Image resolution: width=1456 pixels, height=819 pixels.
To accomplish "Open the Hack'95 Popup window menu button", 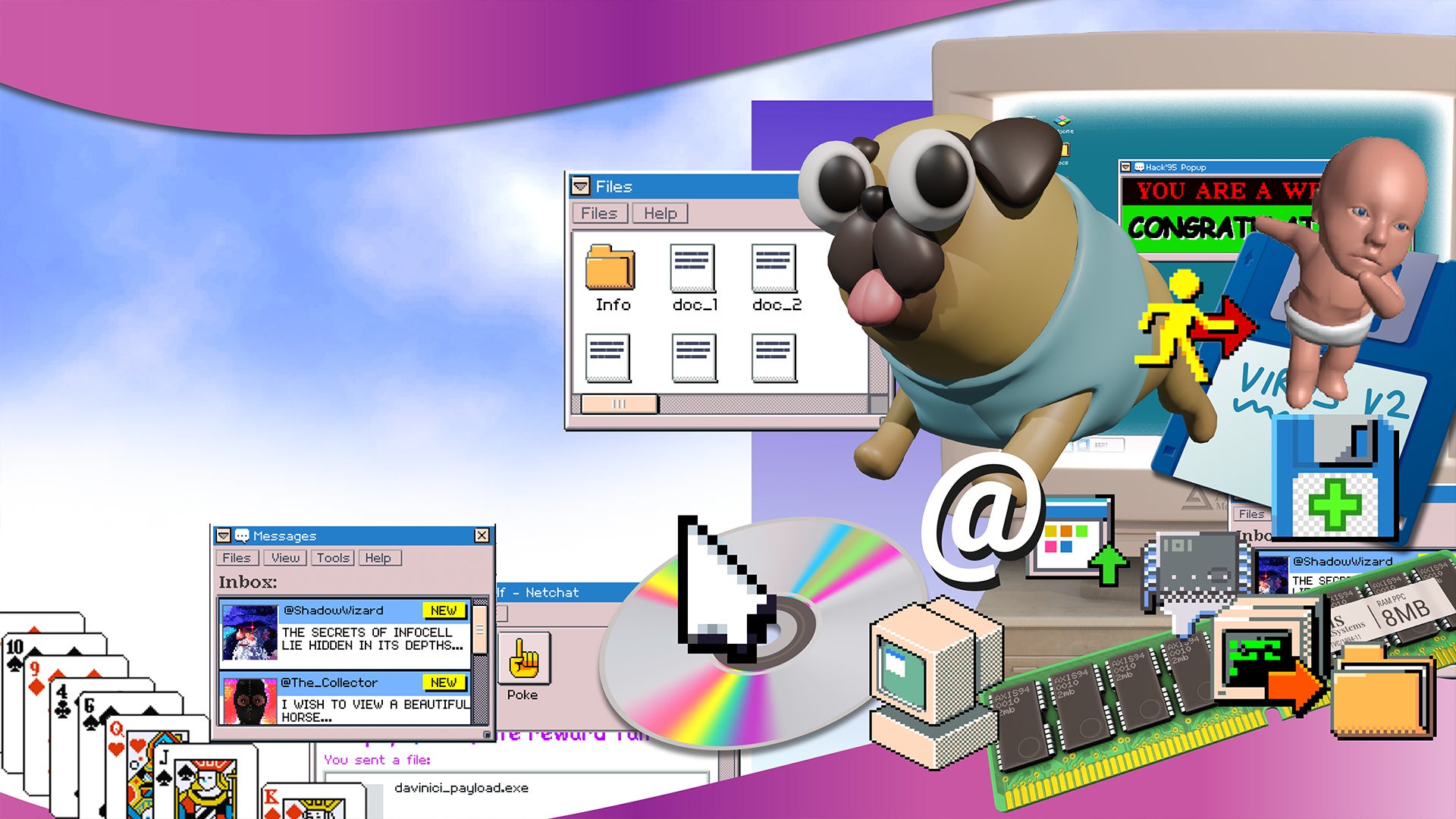I will (x=1126, y=167).
